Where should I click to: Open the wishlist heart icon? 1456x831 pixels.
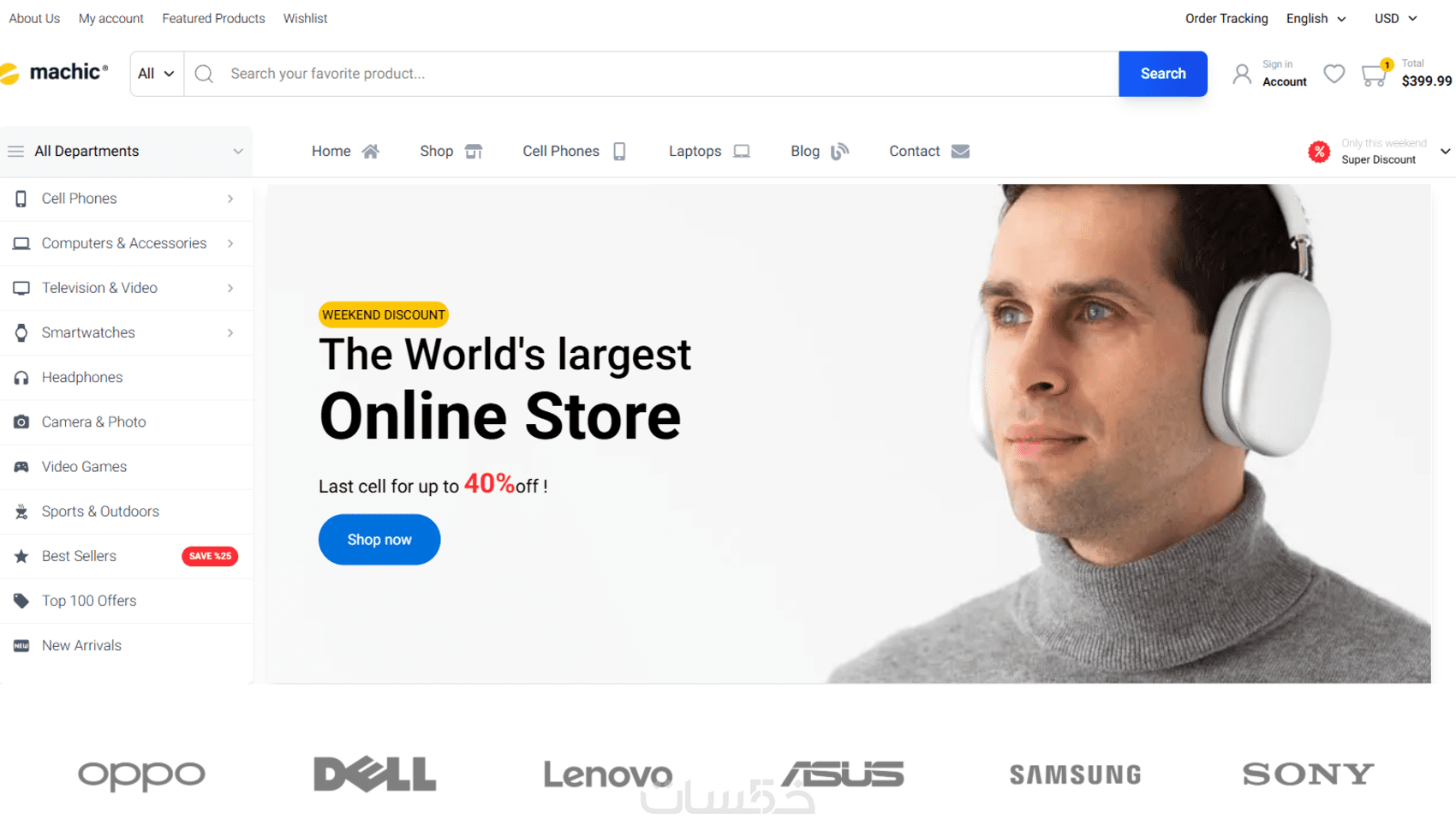(1334, 74)
